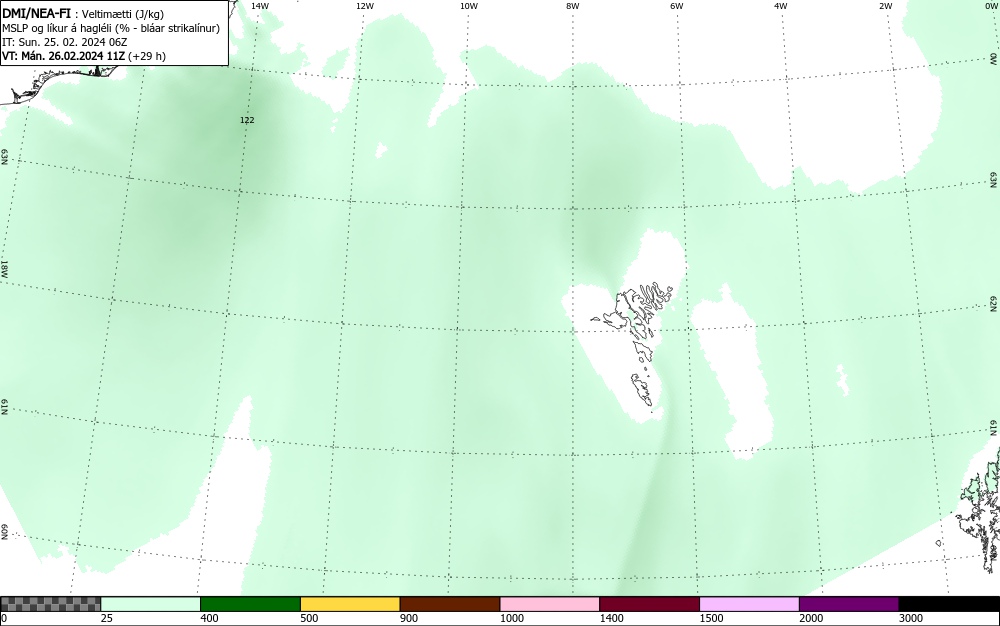Click the legend value "2000"
This screenshot has height=626, width=1000.
(811, 618)
